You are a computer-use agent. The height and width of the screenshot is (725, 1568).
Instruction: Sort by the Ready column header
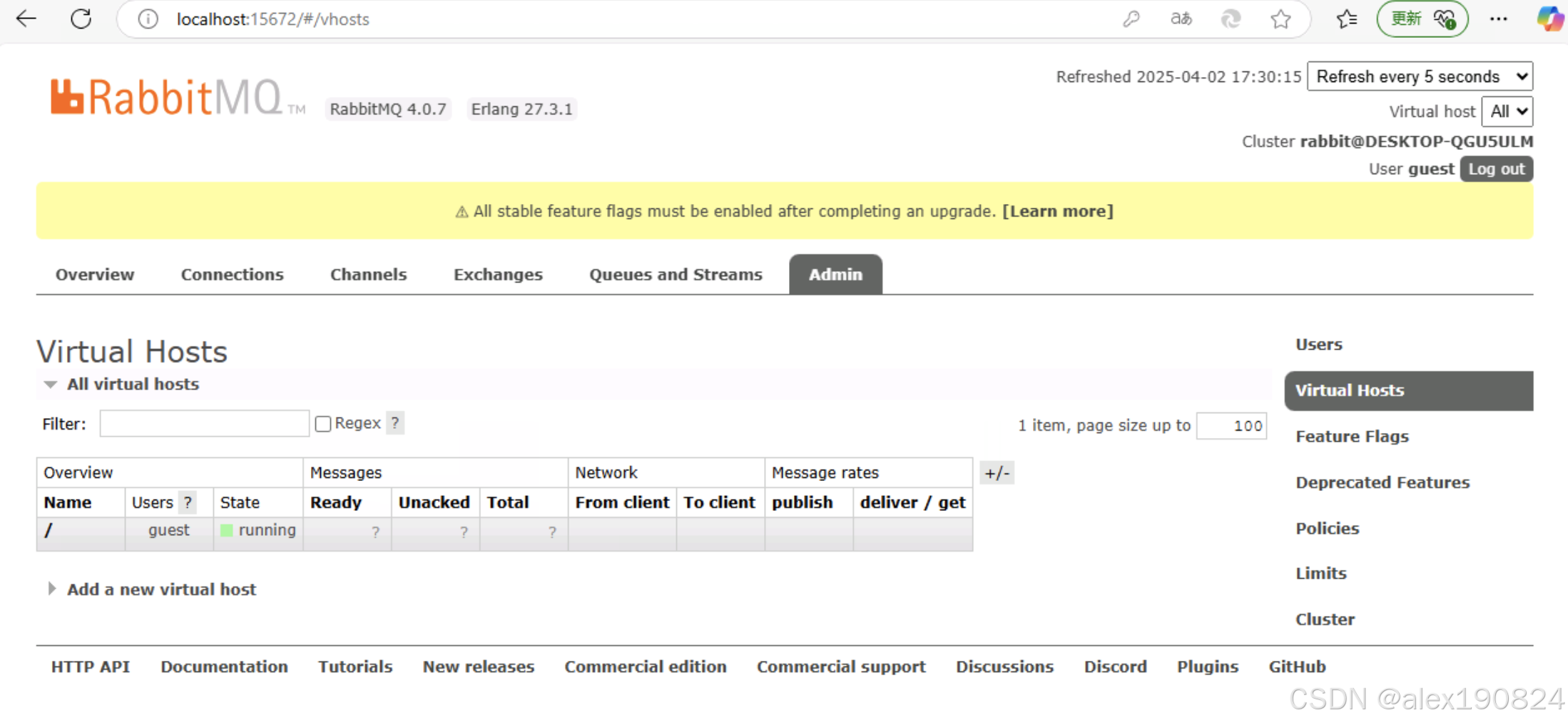coord(335,502)
